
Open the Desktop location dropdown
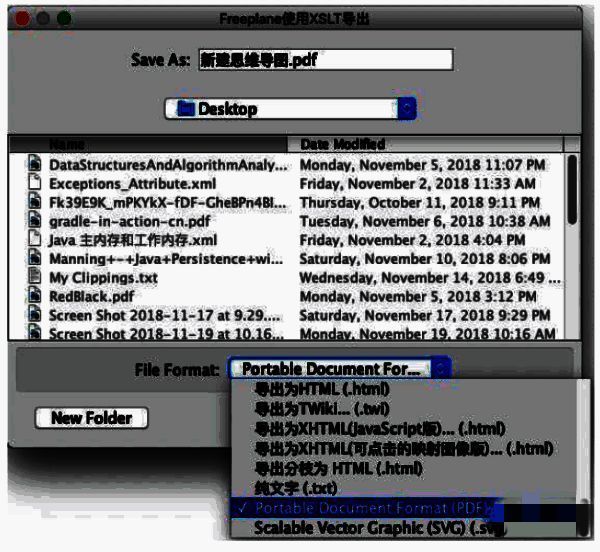290,109
